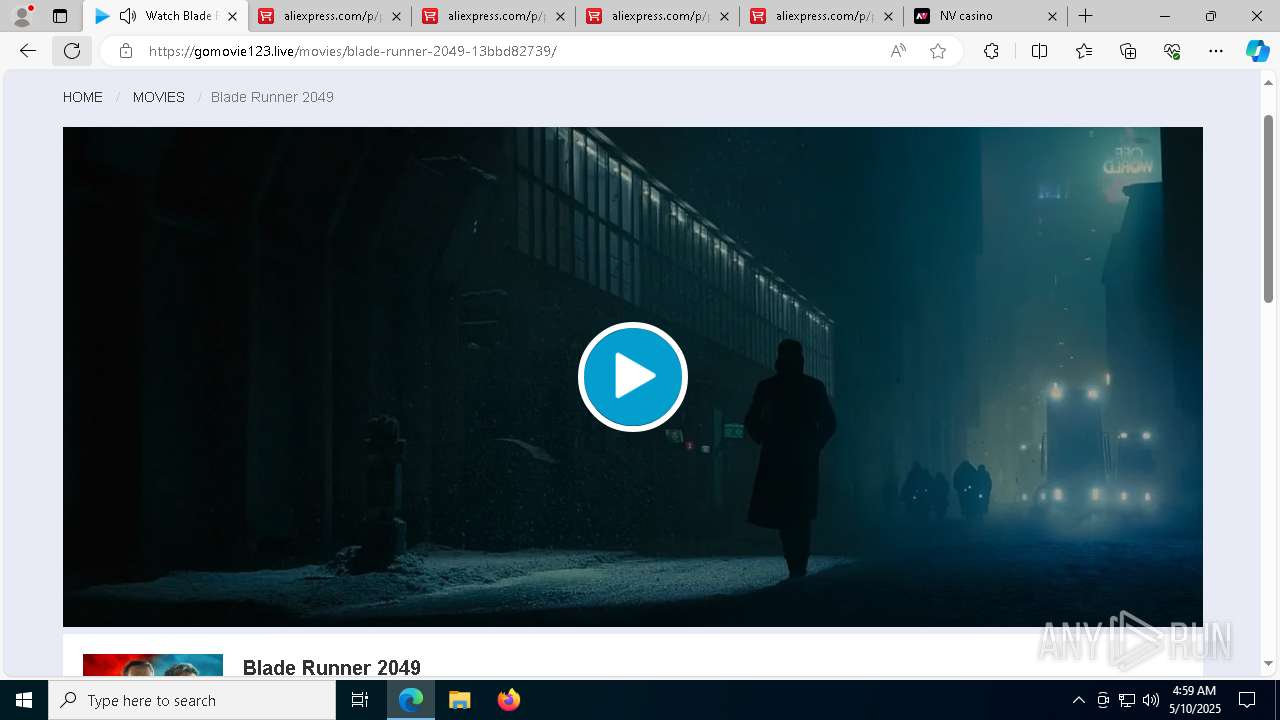
Task: Restore down the browser window
Action: (x=1211, y=16)
